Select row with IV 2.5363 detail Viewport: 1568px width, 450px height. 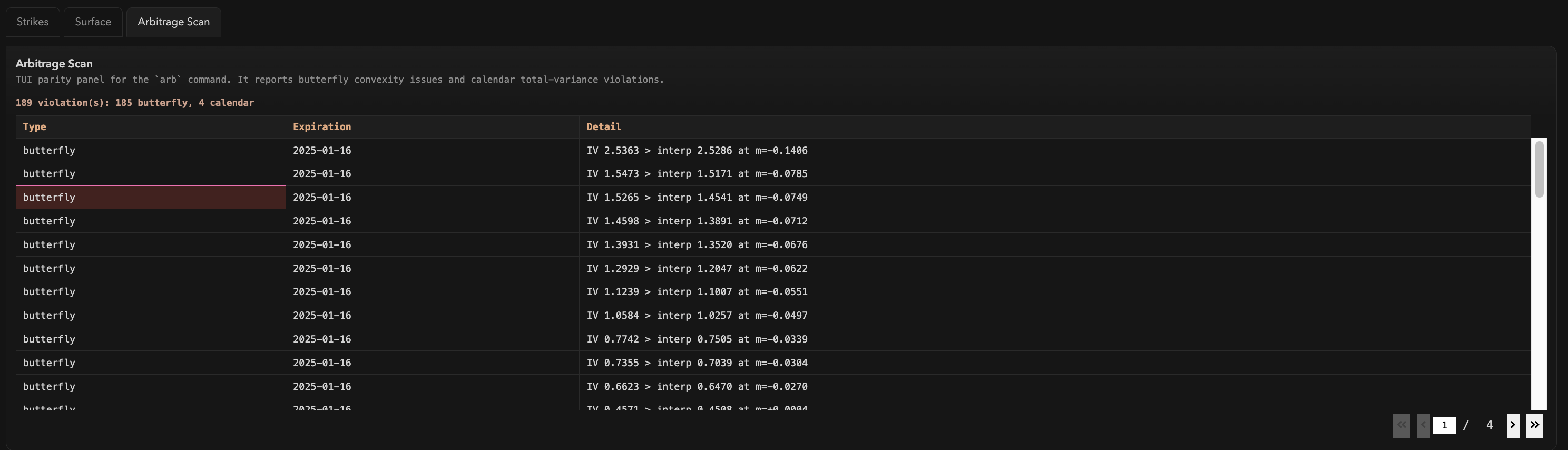click(697, 150)
